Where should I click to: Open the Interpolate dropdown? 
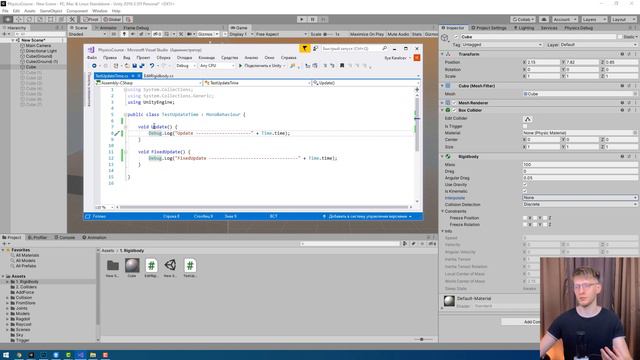(580, 198)
